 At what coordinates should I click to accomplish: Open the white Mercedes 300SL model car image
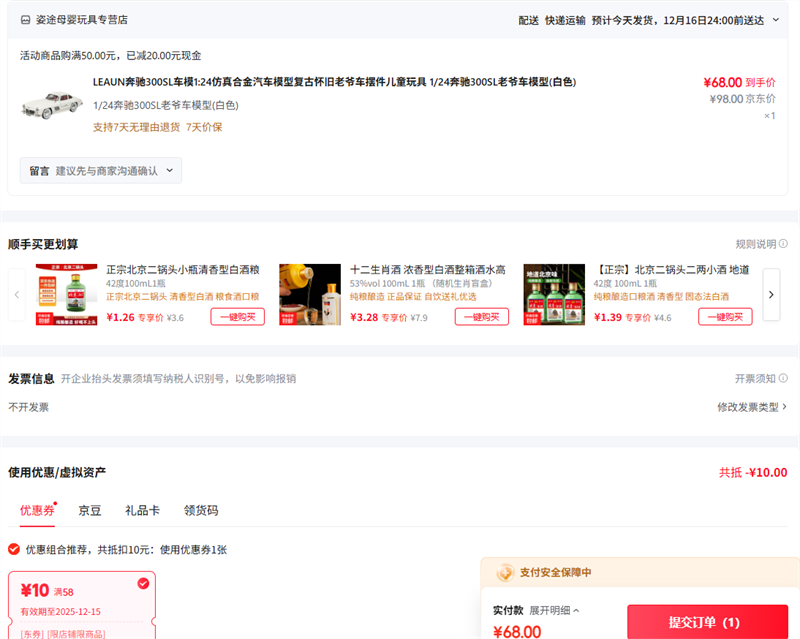tap(51, 104)
